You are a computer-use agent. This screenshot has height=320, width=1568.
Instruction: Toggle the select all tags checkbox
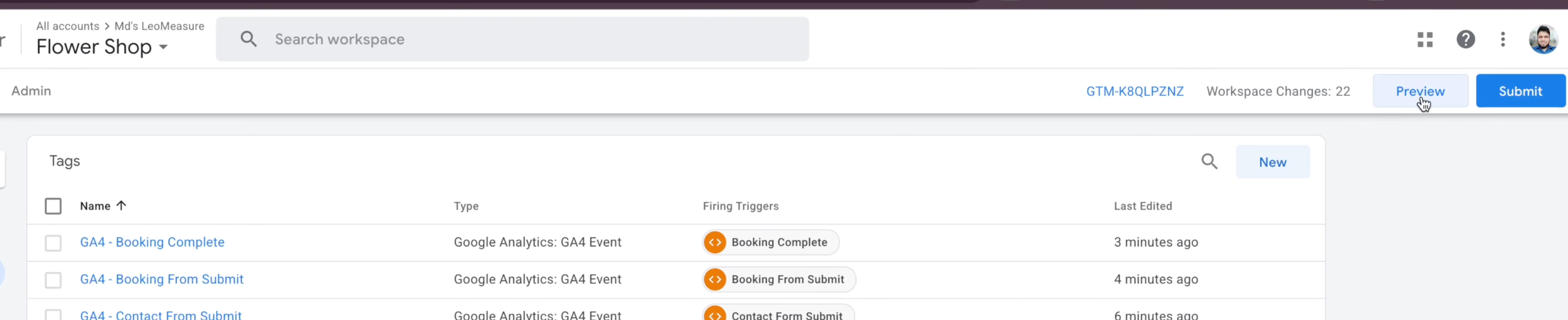click(53, 206)
